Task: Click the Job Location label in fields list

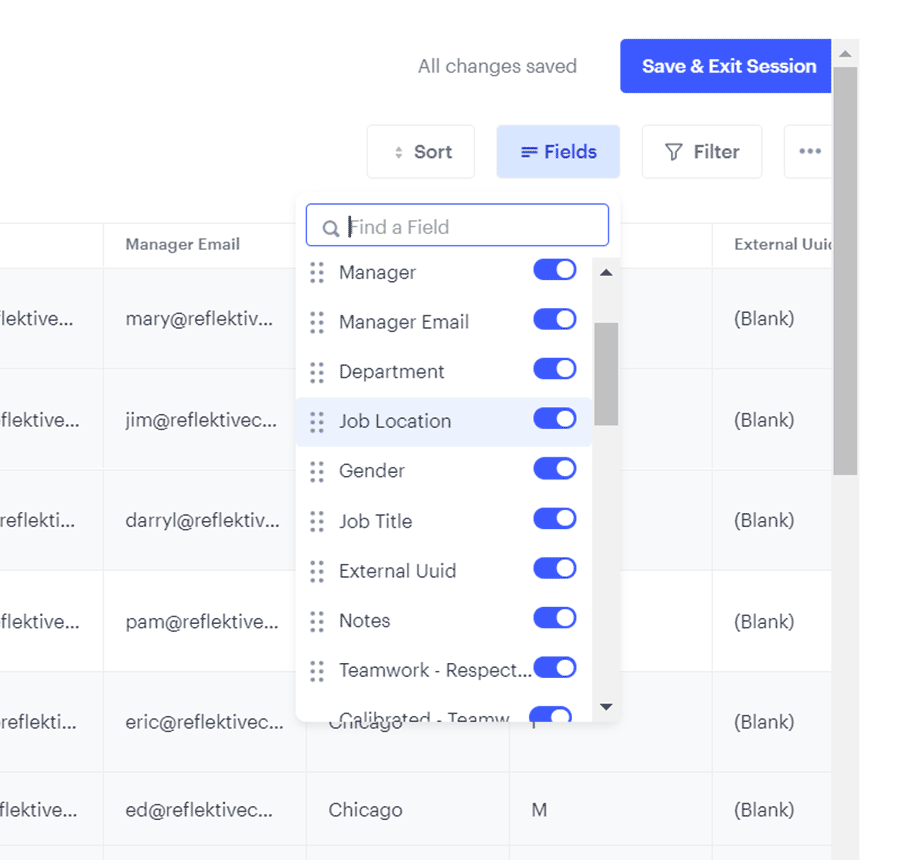Action: pos(395,421)
